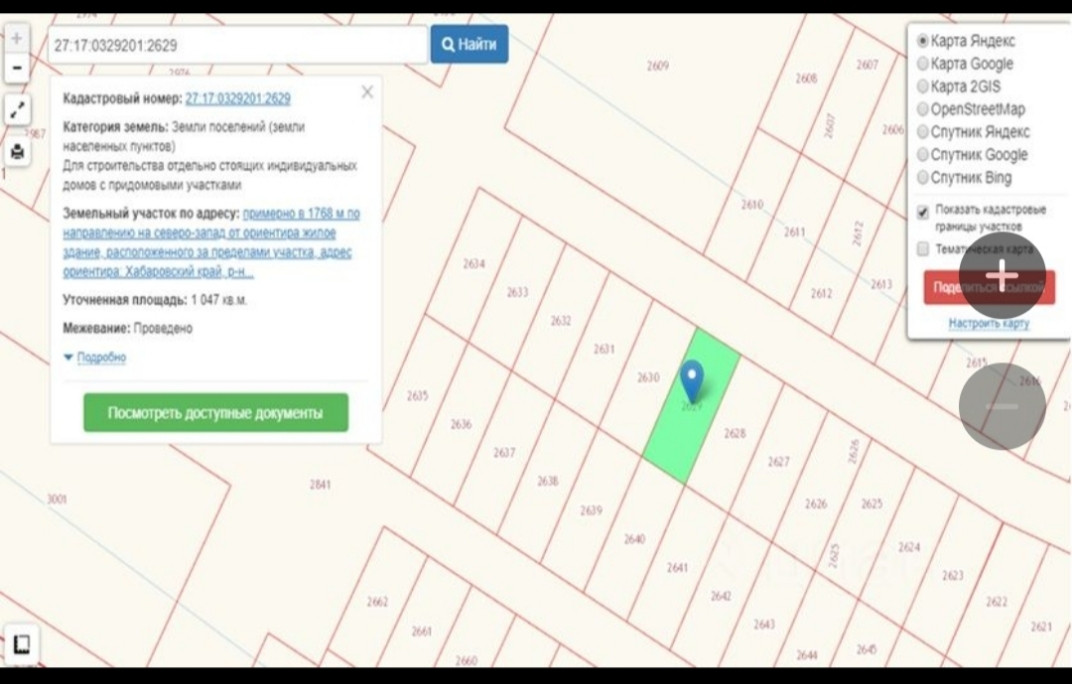Select the Спутник Яндекс radio option
1072x684 pixels.
coord(922,131)
